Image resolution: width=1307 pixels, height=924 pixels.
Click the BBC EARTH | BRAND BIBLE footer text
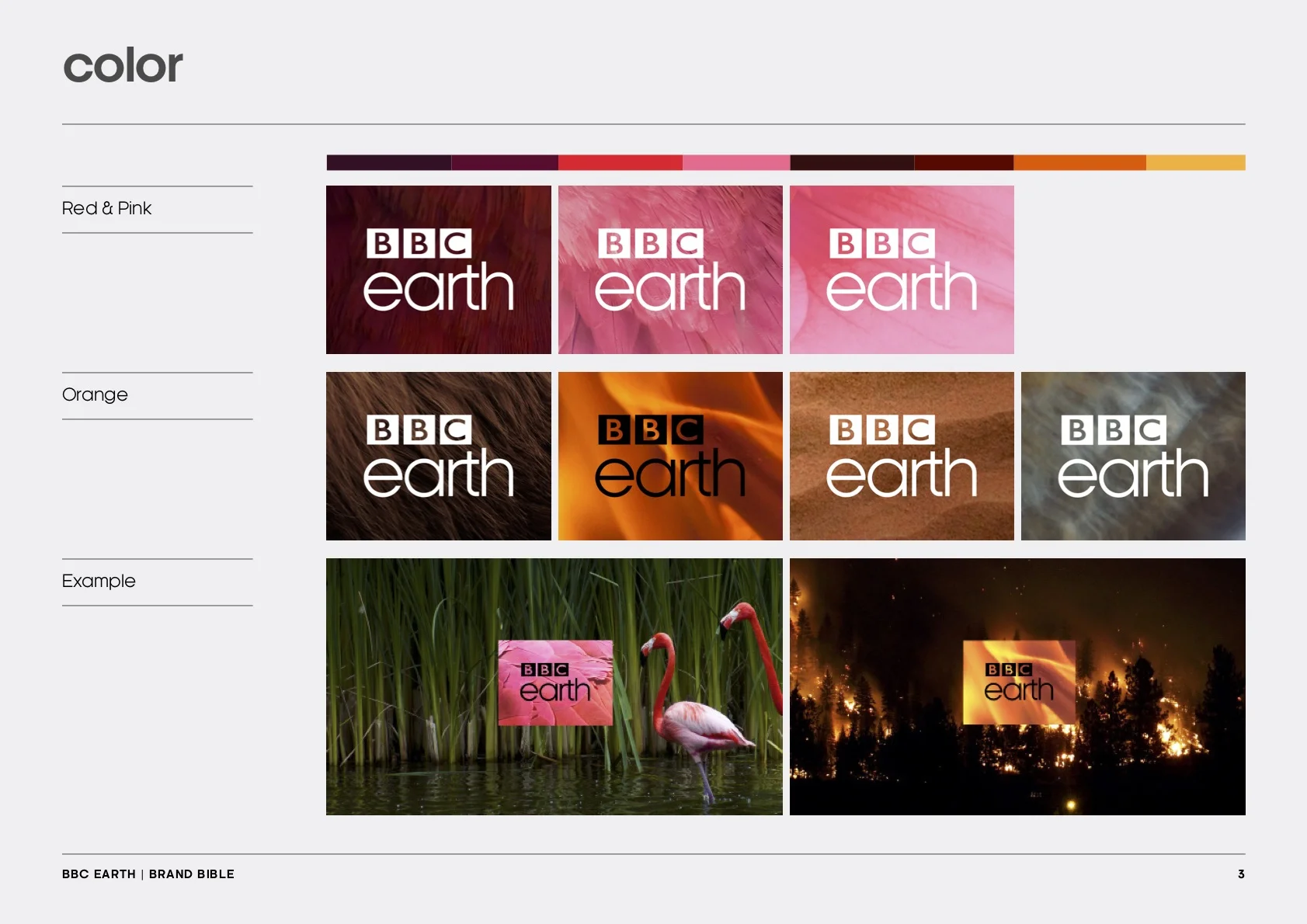click(148, 874)
